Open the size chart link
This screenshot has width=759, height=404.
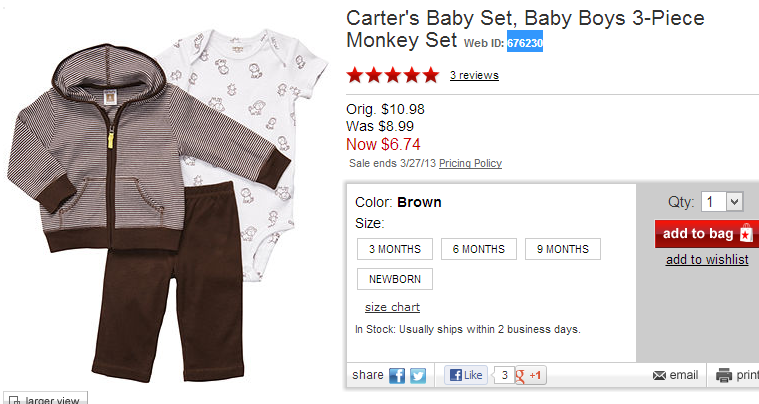tap(392, 307)
